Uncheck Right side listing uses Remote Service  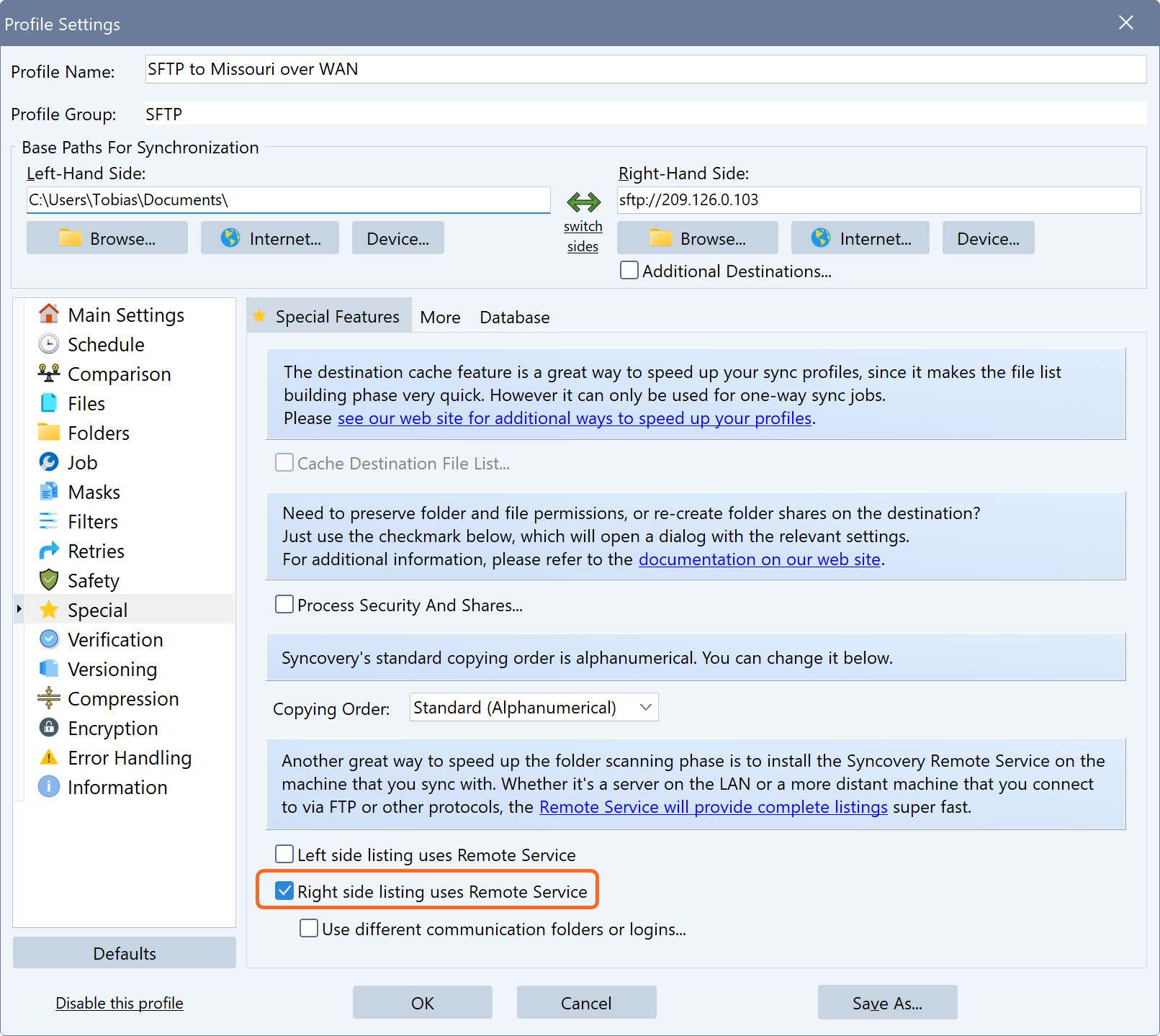coord(284,891)
